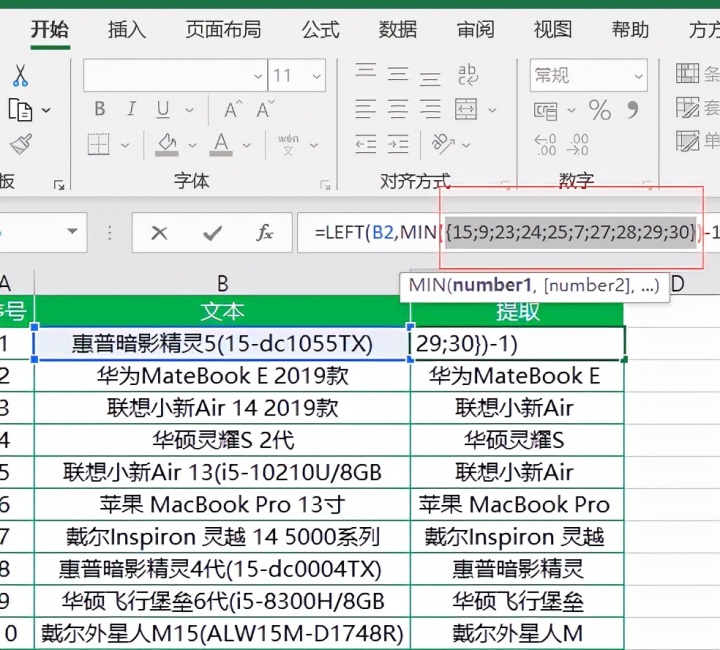Click cell 华为MateBook E 2019款
This screenshot has height=650, width=720.
tap(222, 376)
